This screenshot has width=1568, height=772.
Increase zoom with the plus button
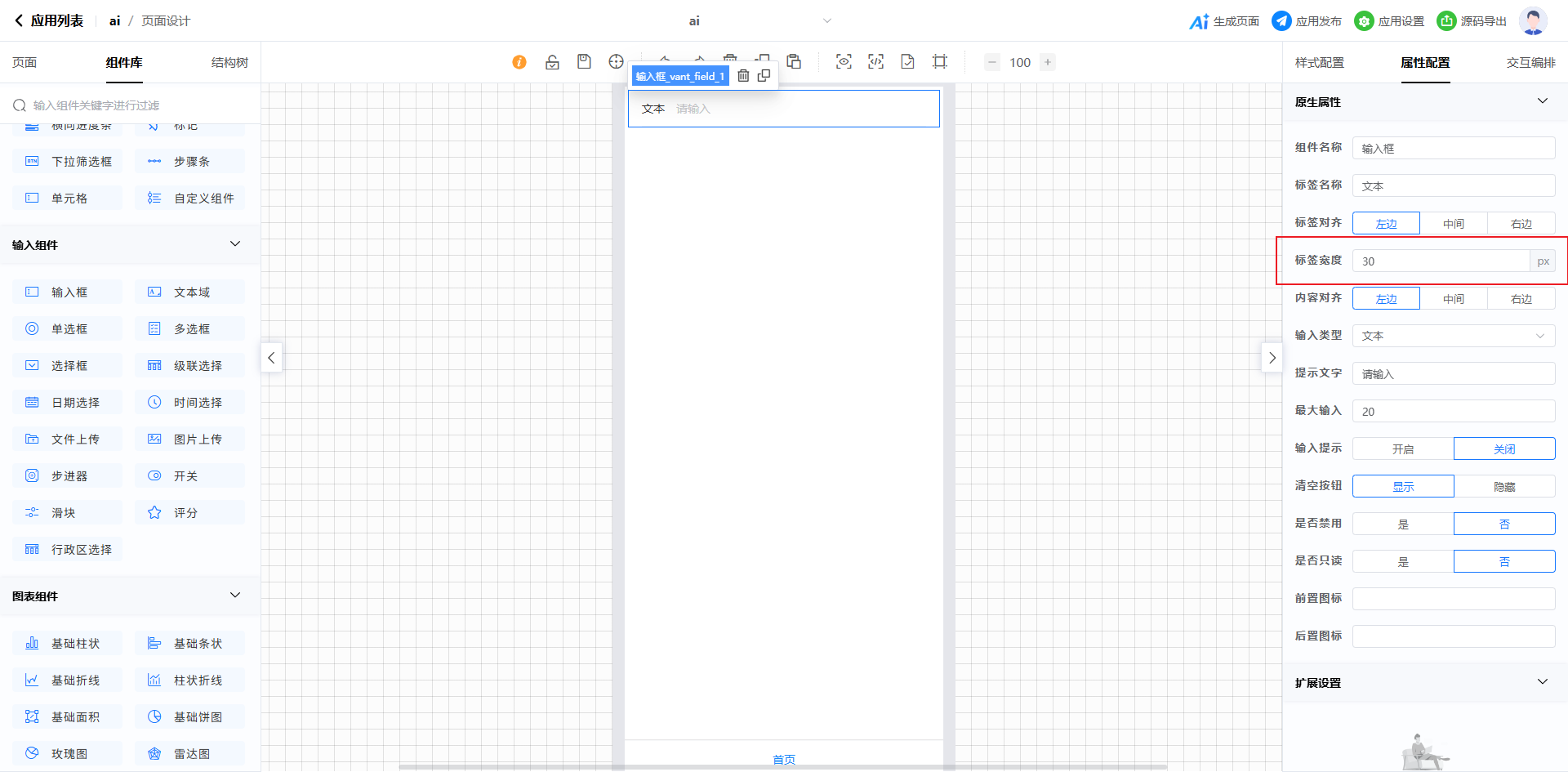(1048, 62)
